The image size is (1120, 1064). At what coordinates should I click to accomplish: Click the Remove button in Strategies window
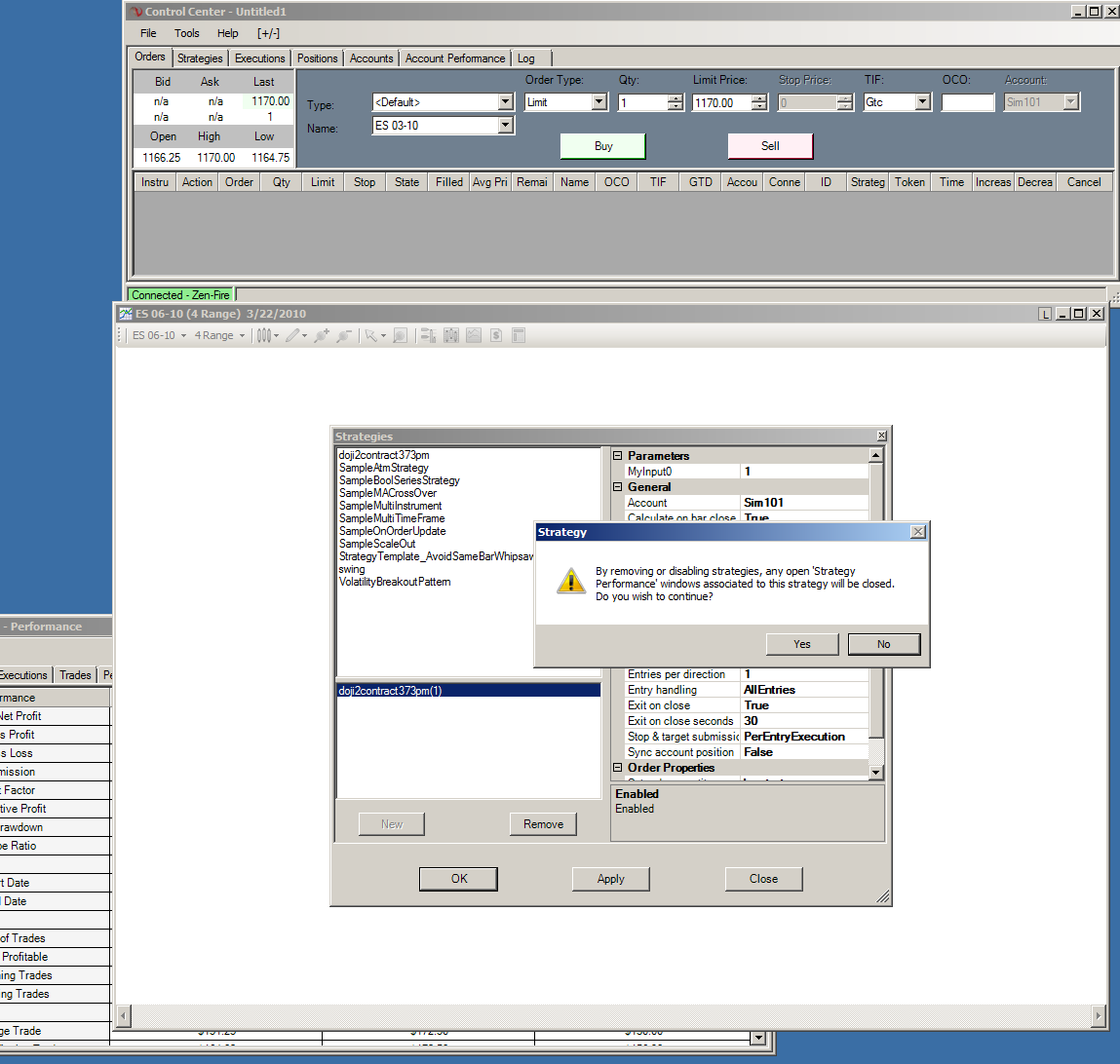click(x=543, y=824)
